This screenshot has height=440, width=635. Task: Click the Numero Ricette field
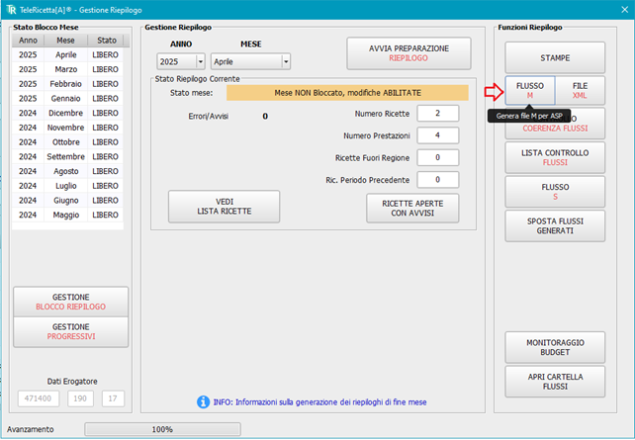click(438, 113)
